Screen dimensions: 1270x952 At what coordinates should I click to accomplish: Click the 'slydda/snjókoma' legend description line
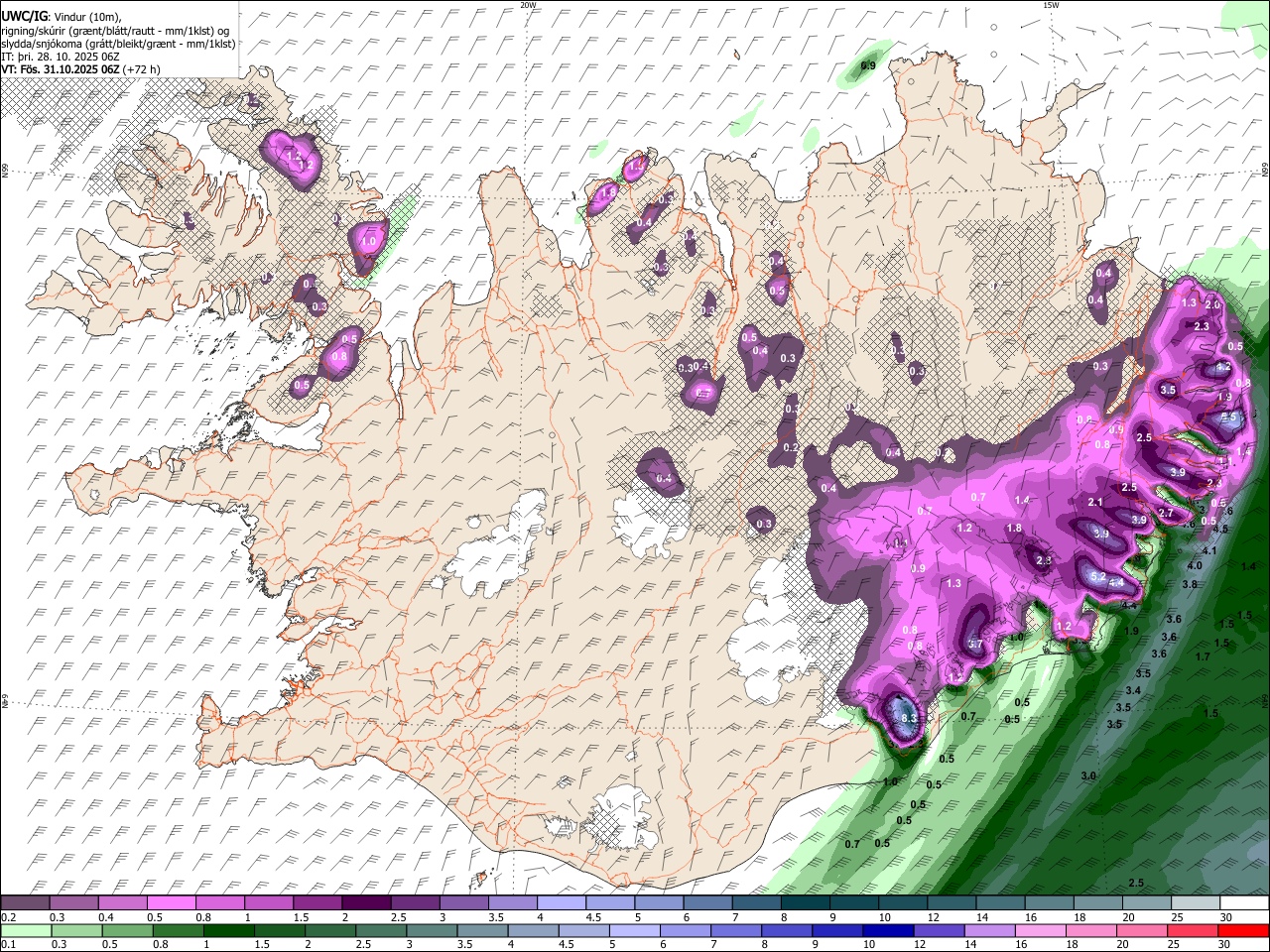tap(118, 44)
